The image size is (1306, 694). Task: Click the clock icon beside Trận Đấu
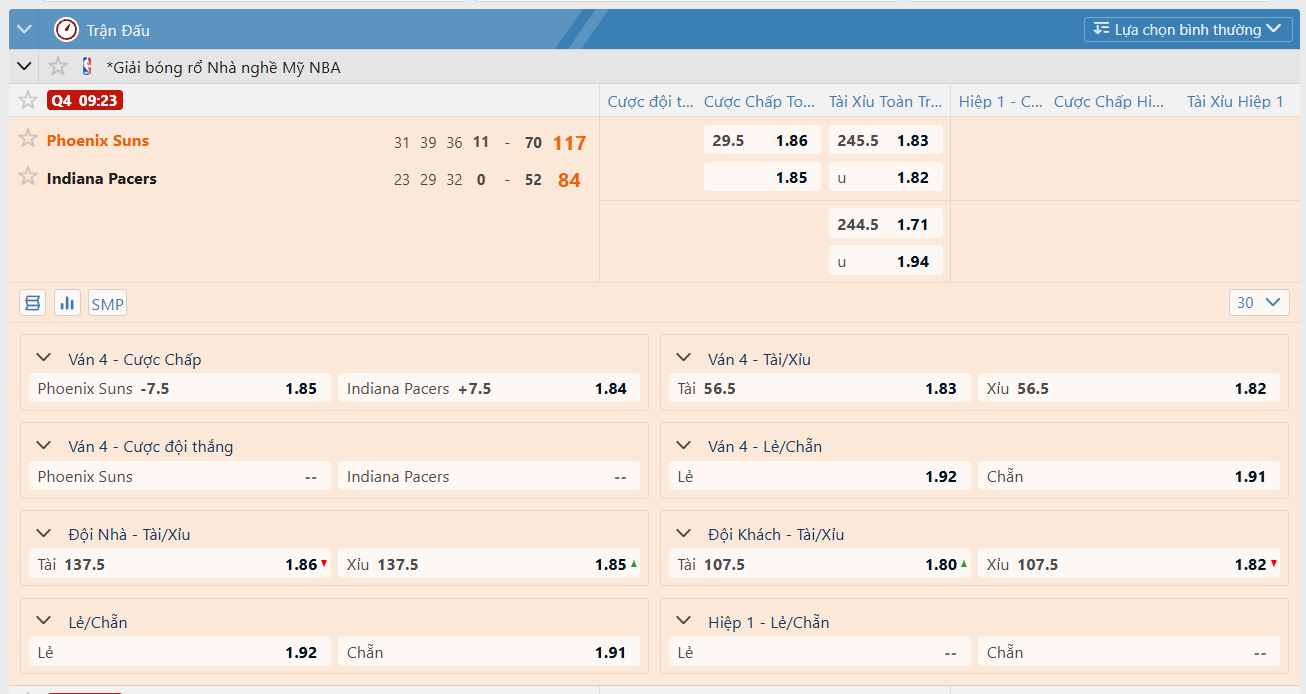click(x=66, y=30)
